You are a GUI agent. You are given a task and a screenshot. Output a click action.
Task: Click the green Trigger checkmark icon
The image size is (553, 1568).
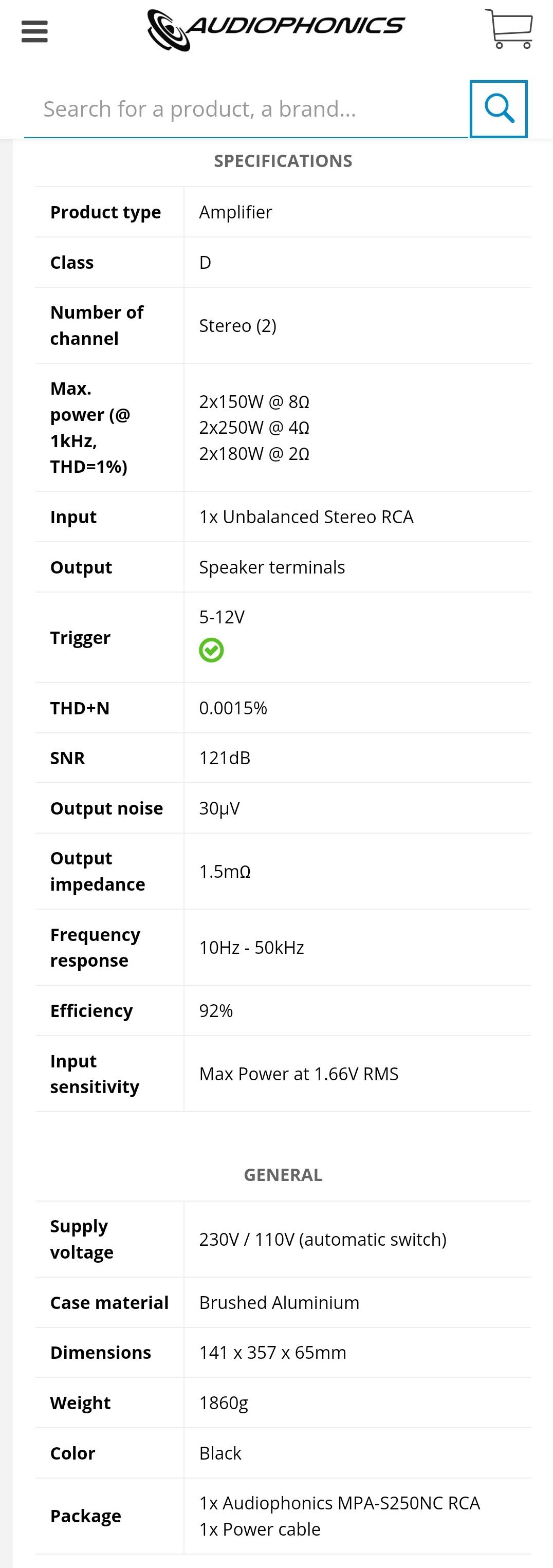(211, 650)
